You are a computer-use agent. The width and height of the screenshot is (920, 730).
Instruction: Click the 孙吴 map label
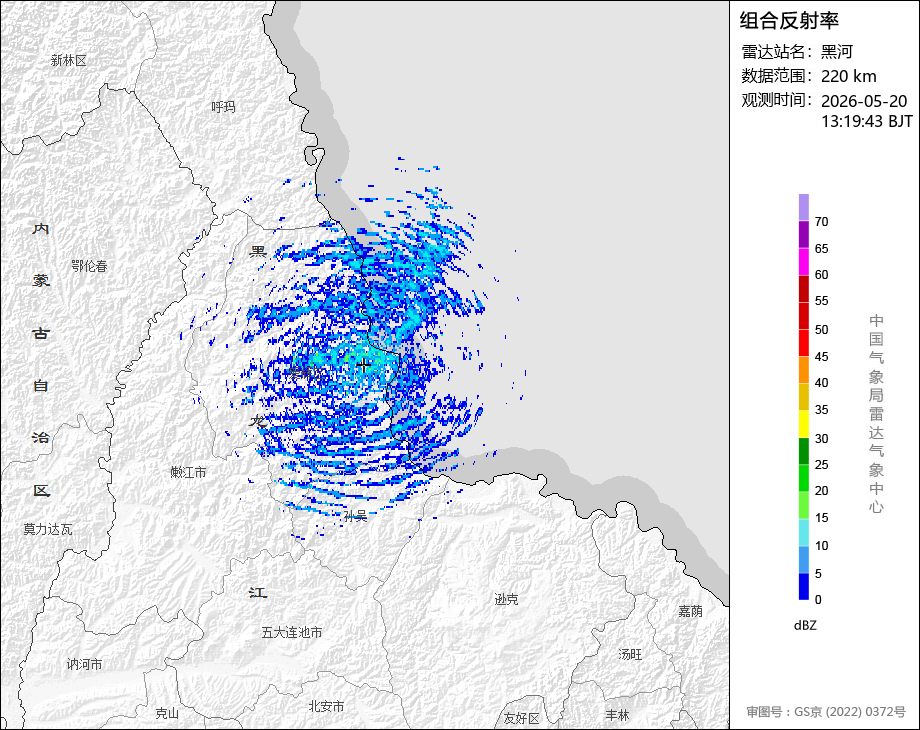point(356,516)
